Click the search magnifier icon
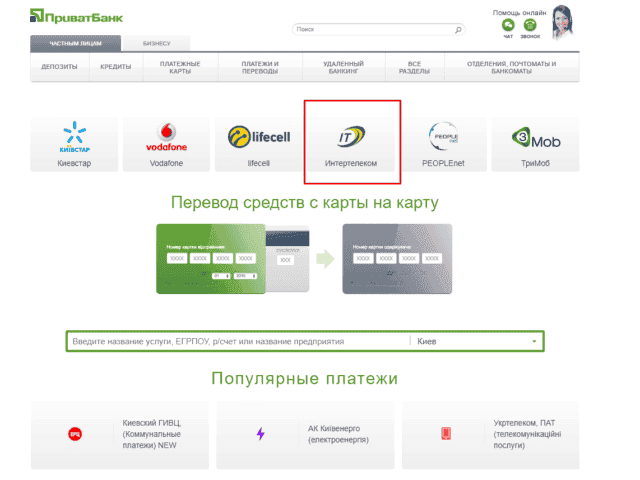The height and width of the screenshot is (480, 640). click(458, 29)
